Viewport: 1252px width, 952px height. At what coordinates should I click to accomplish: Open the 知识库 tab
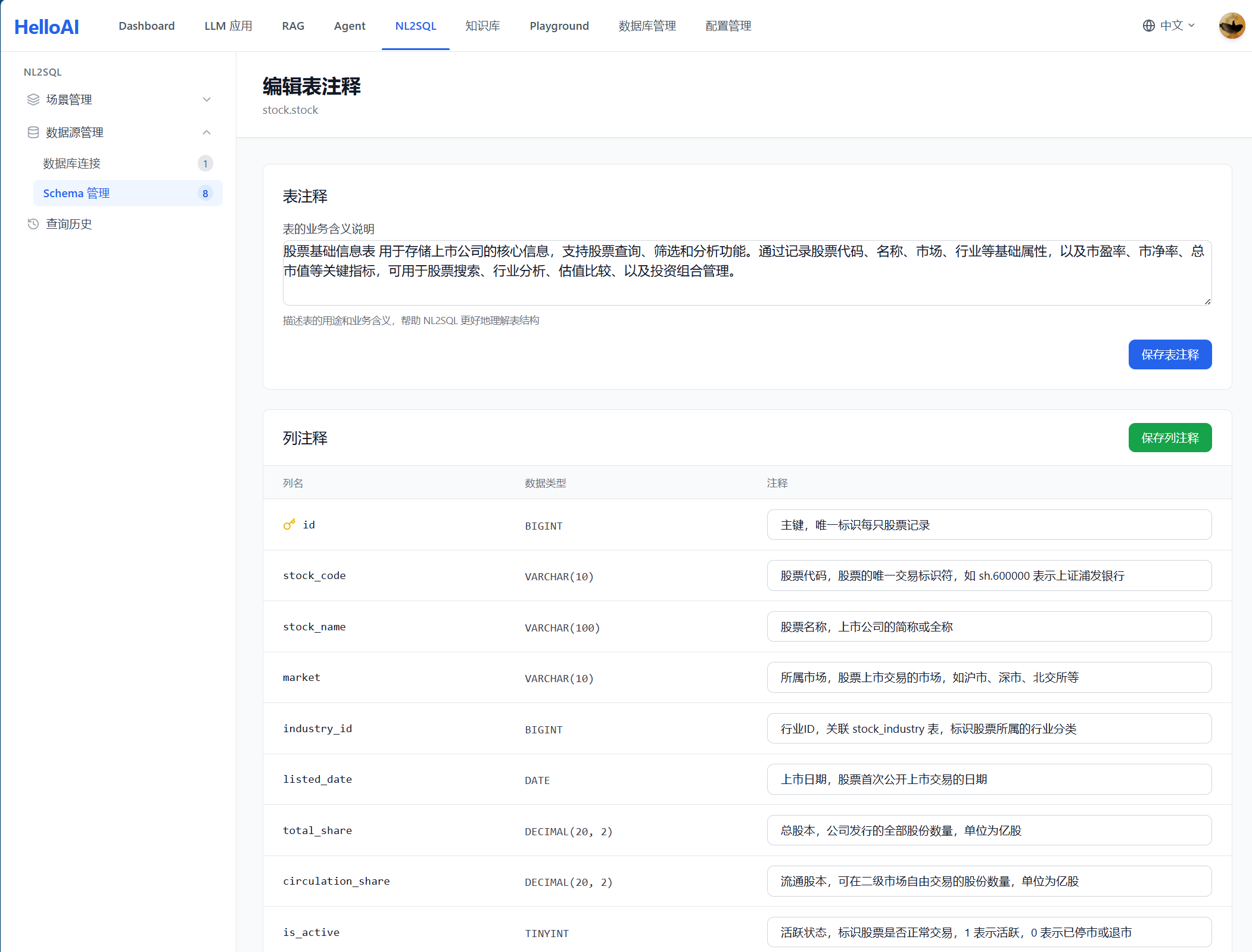(482, 26)
